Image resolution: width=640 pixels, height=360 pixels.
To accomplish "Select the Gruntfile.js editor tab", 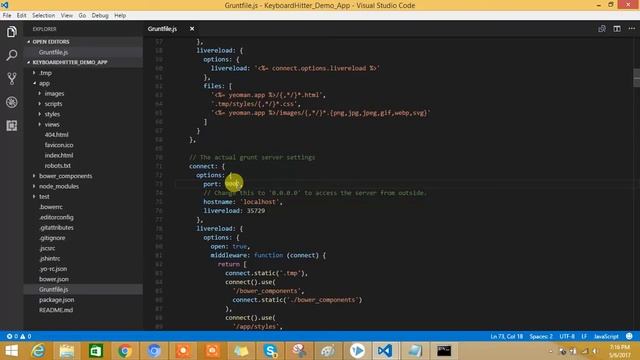I will click(162, 29).
